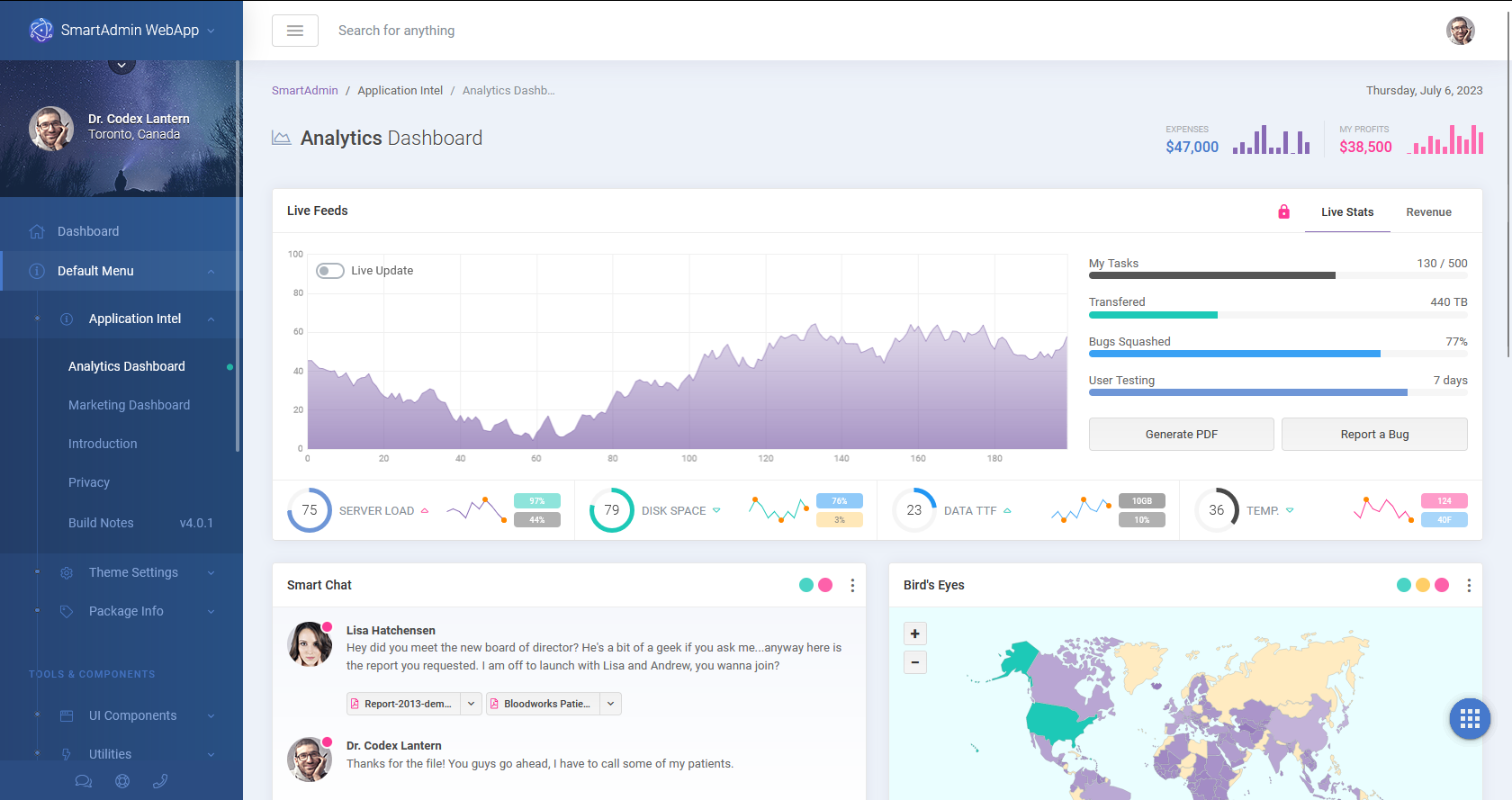Click the Utilities bolt icon
The image size is (1512, 800).
pyautogui.click(x=67, y=754)
